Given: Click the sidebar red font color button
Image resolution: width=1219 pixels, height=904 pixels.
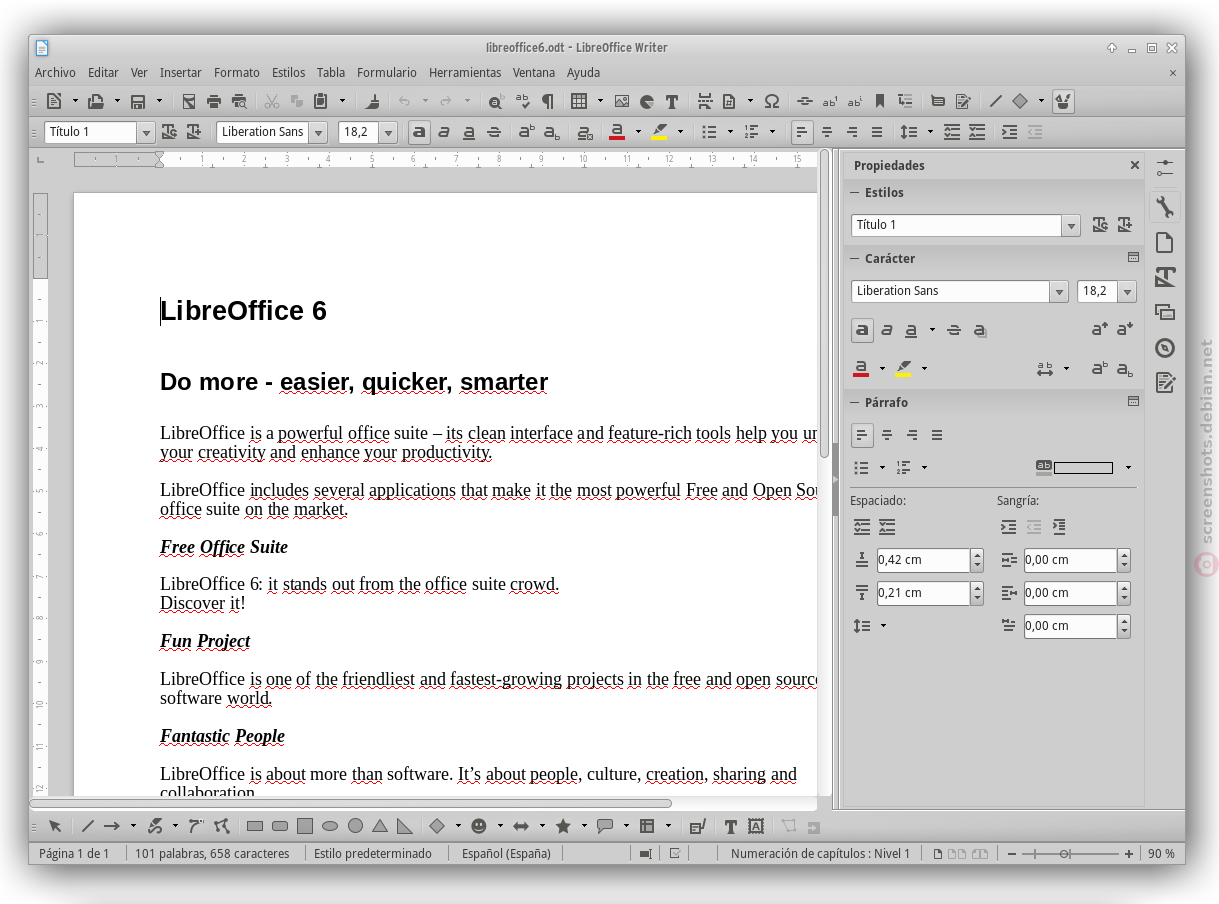Looking at the screenshot, I should (861, 369).
